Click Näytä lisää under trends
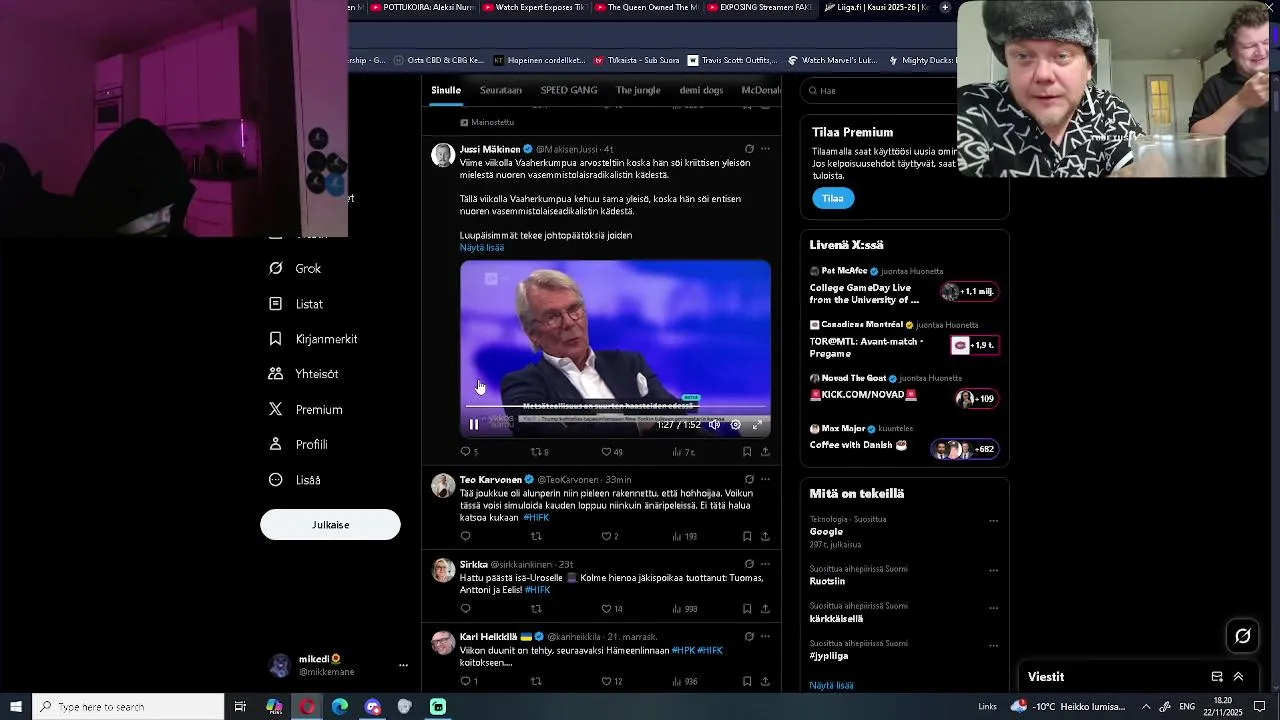1280x720 pixels. tap(831, 685)
